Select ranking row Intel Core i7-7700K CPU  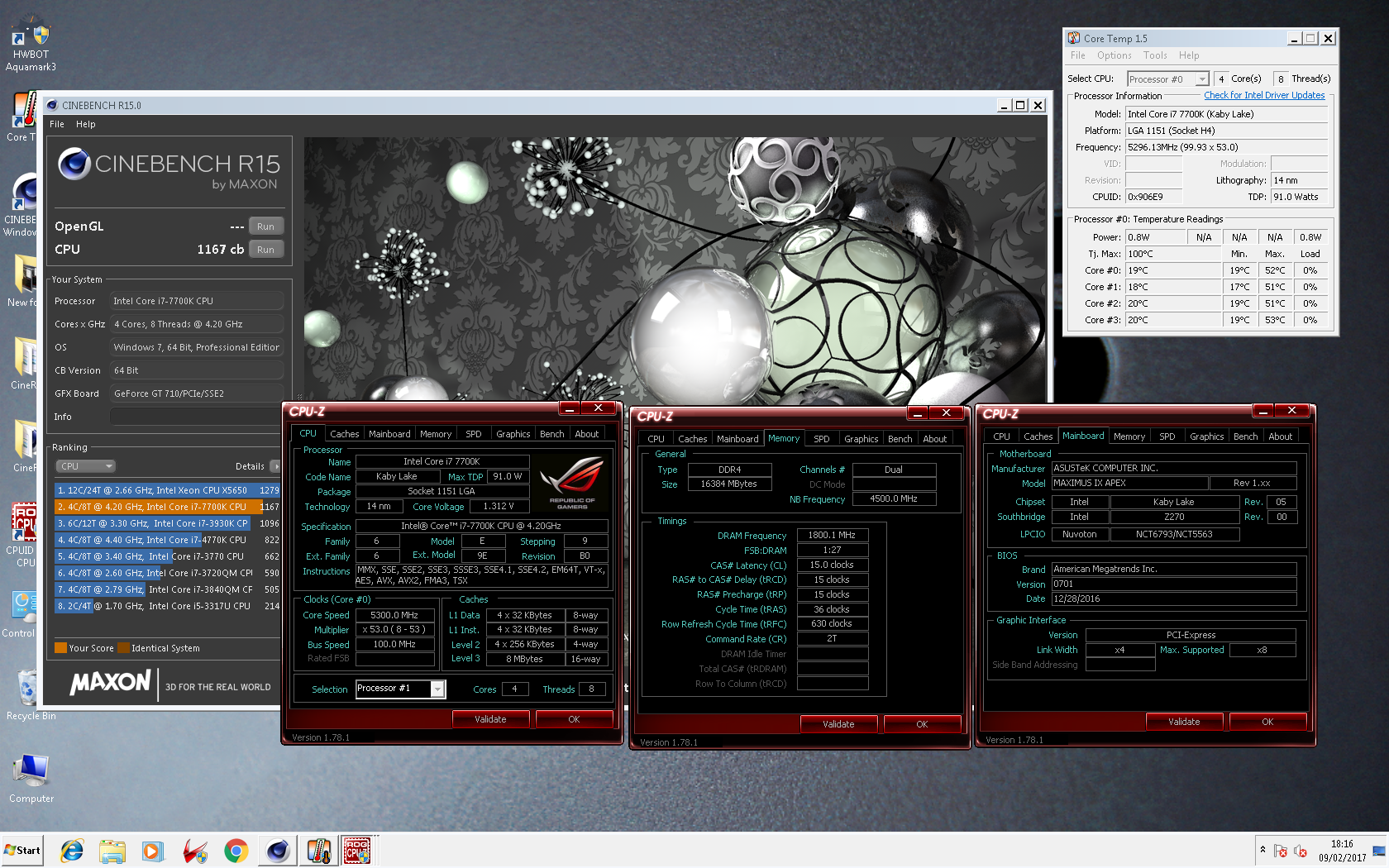click(168, 507)
